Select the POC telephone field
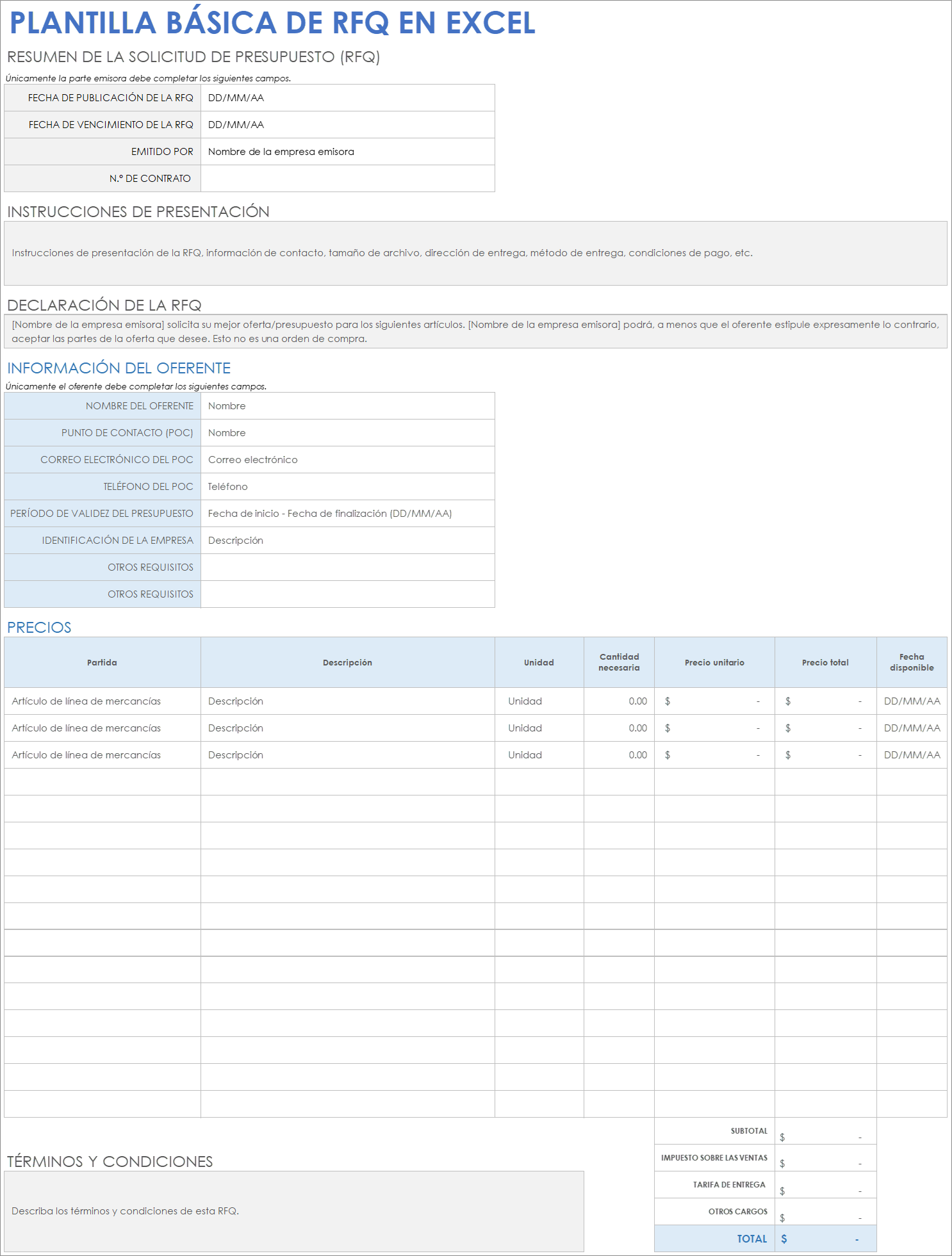 pos(347,487)
